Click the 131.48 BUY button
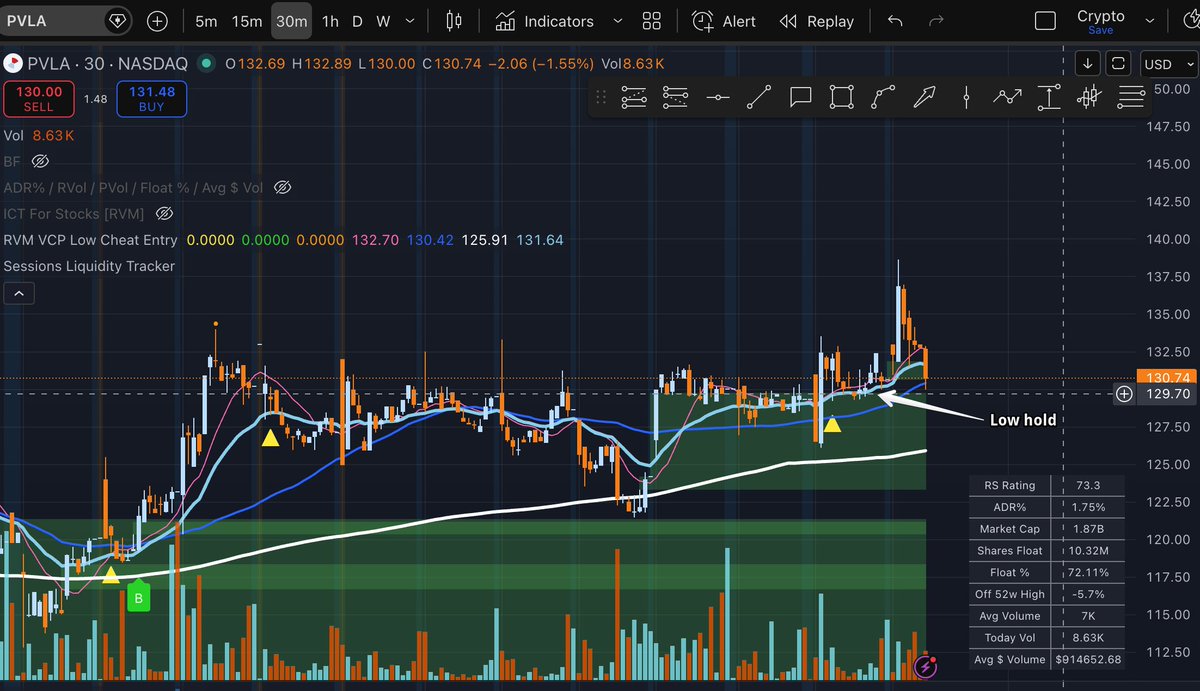Screen dimensions: 1200x691 [152, 99]
